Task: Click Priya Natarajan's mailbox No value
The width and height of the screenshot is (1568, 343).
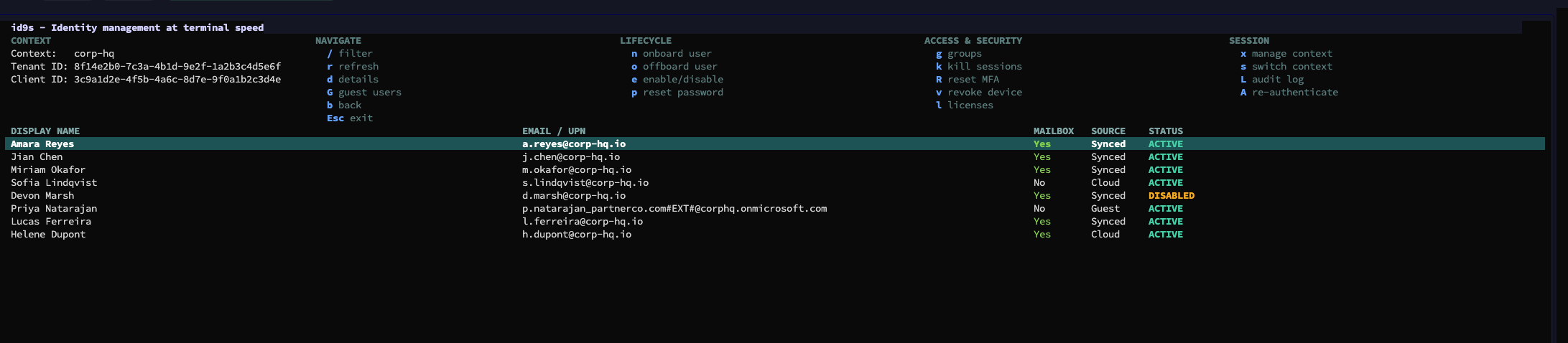Action: tap(1039, 209)
